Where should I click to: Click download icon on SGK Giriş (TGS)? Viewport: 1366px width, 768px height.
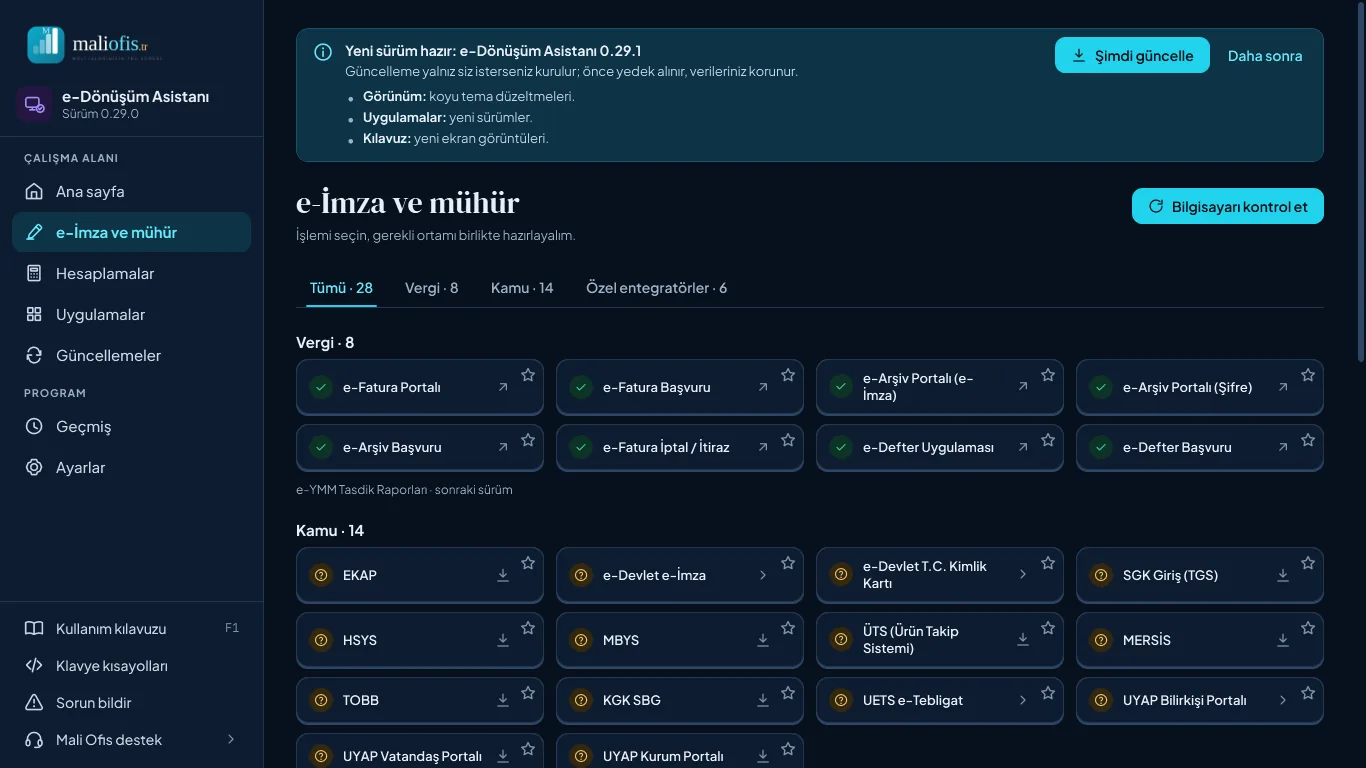[1283, 575]
